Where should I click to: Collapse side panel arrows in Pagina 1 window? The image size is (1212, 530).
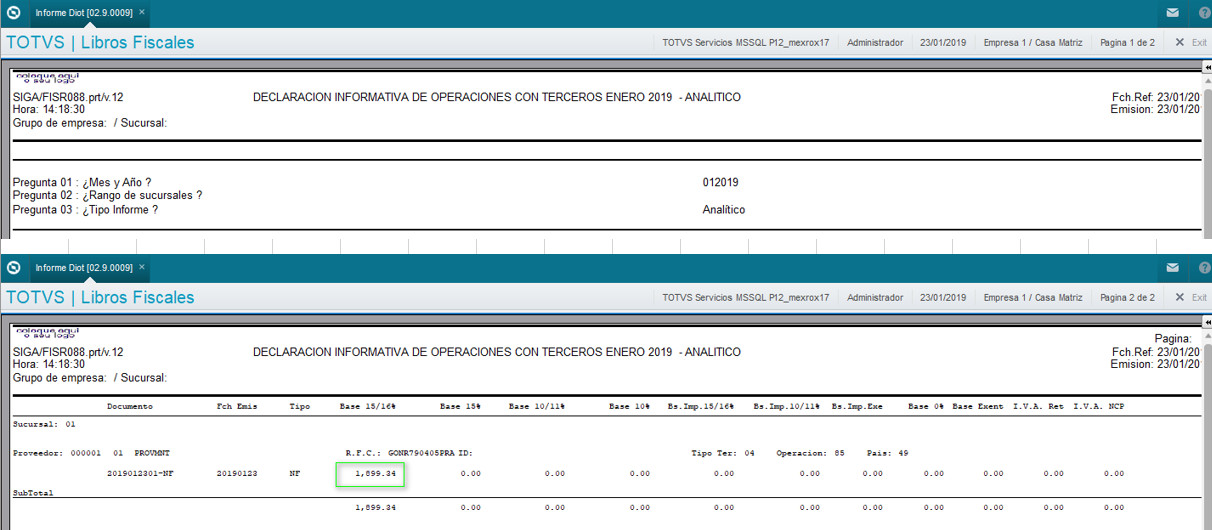coord(1207,65)
